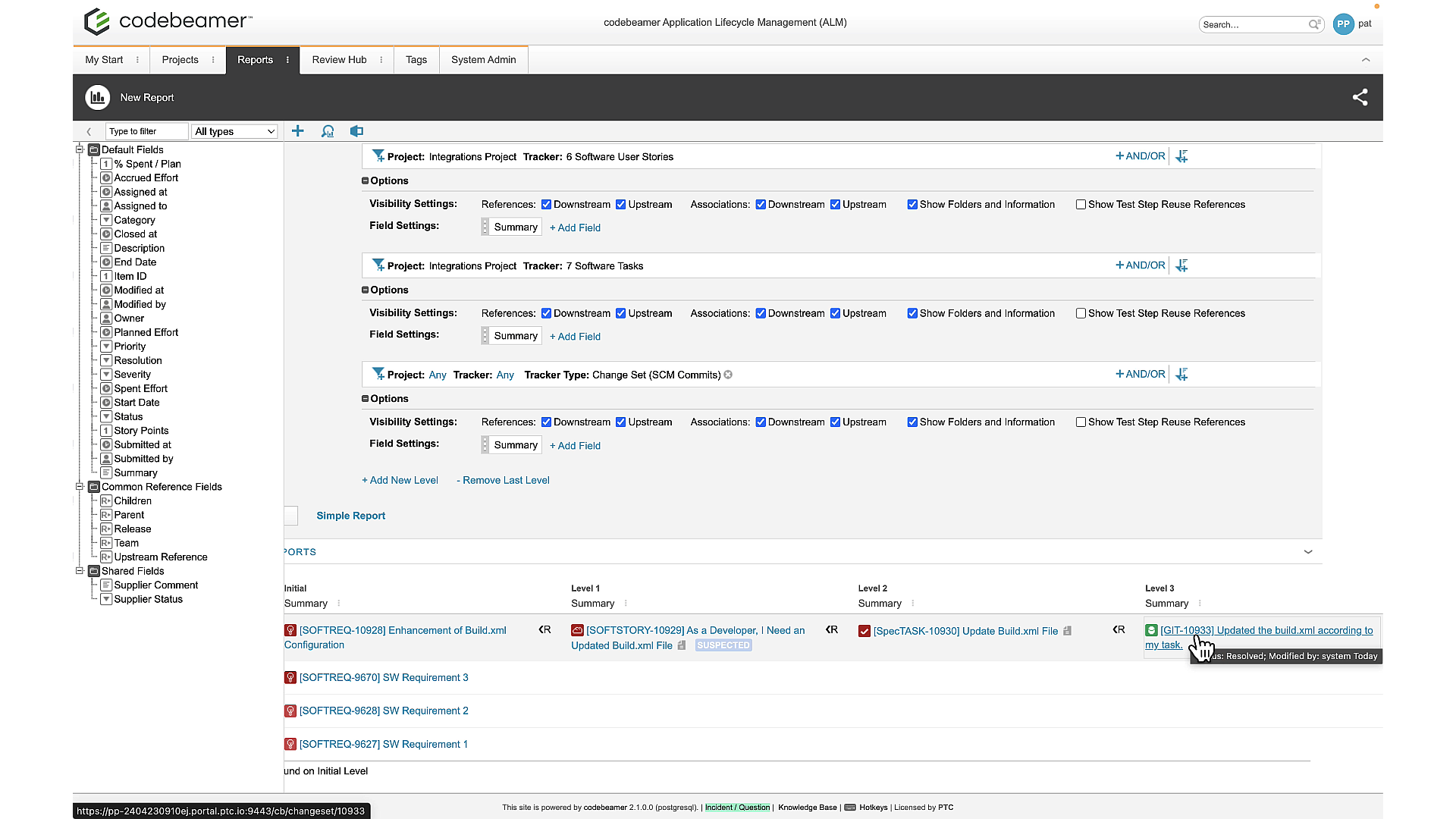Screen dimensions: 1456x819
Task: Click the Type to filter input field
Action: coord(146,131)
